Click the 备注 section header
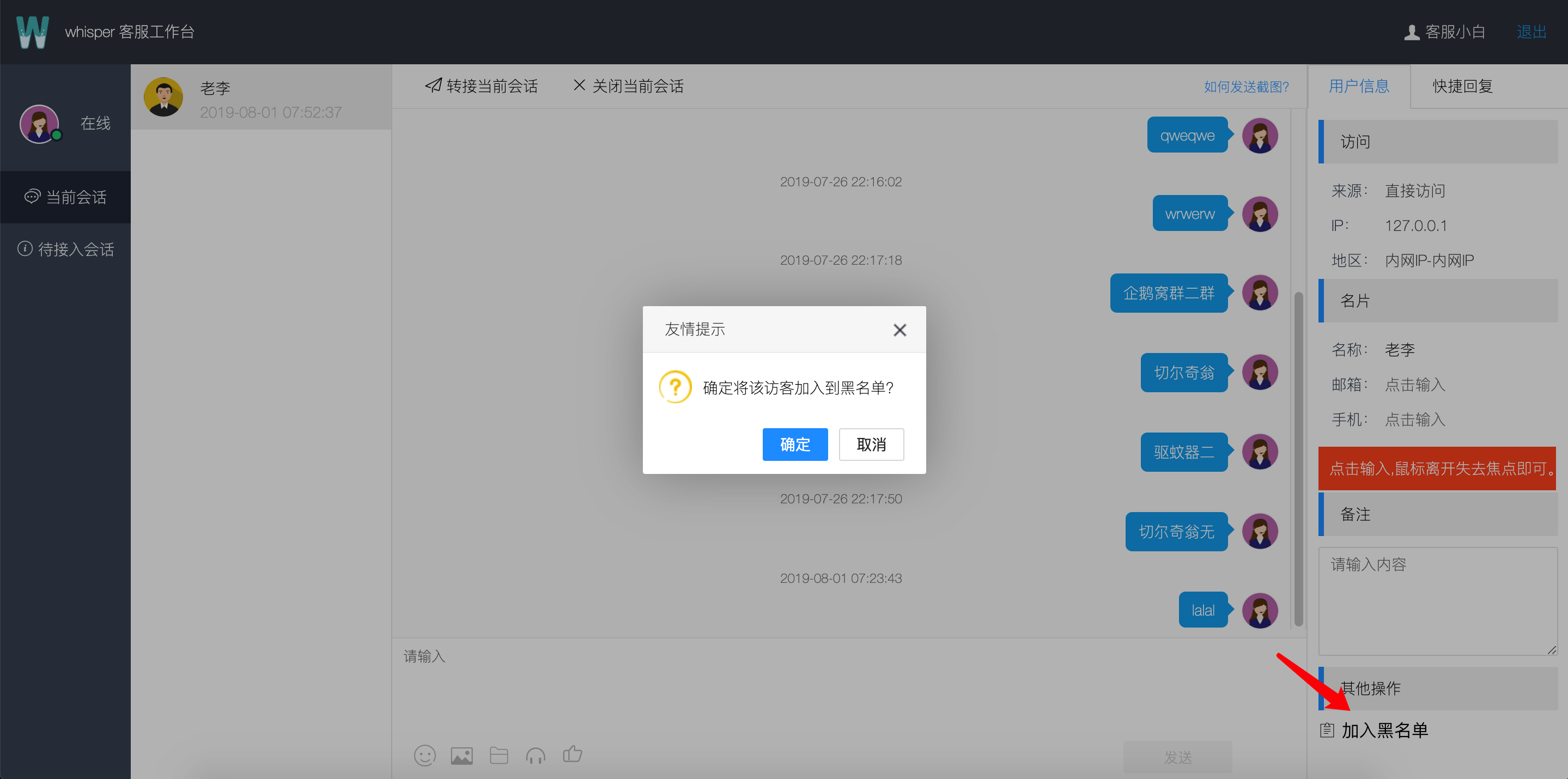Image resolution: width=1568 pixels, height=779 pixels. point(1438,514)
